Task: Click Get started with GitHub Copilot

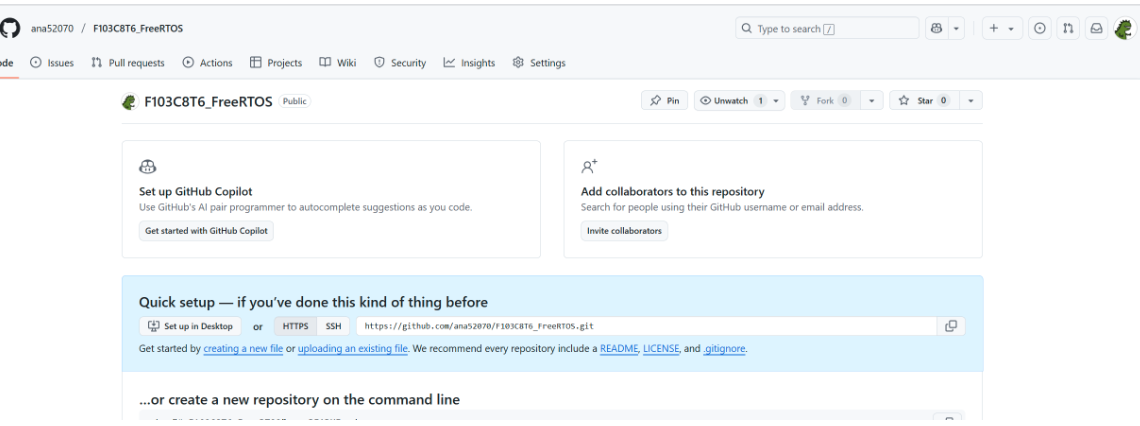Action: 207,231
